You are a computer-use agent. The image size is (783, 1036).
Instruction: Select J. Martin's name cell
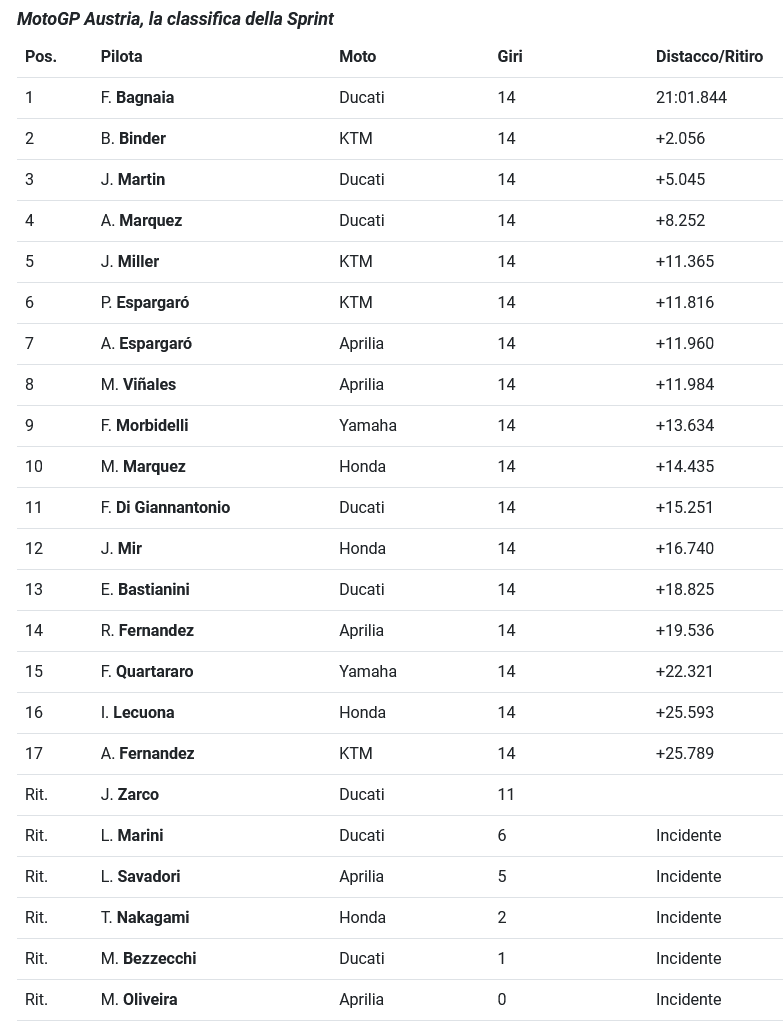click(x=133, y=180)
